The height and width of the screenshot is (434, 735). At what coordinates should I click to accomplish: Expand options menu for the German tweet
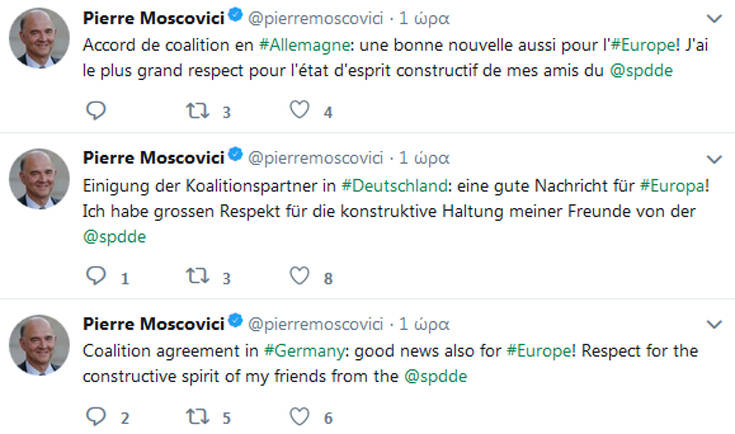(x=714, y=158)
